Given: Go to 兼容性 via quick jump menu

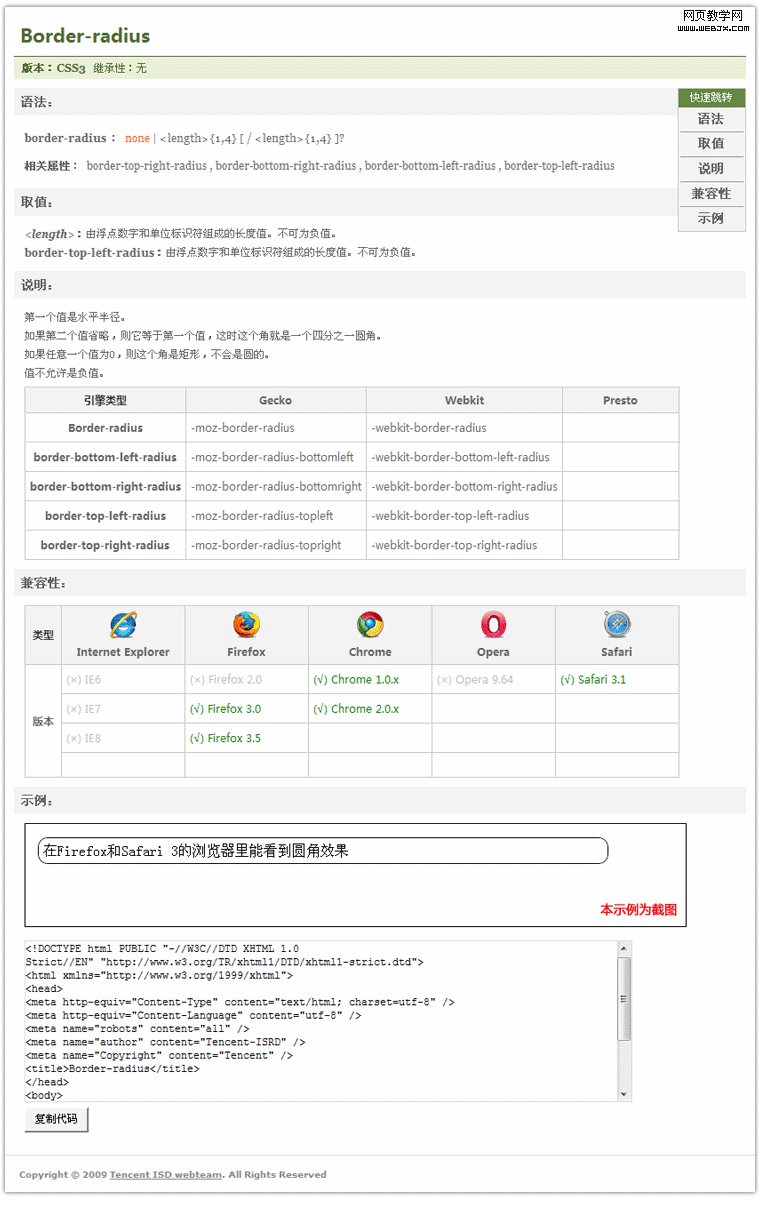Looking at the screenshot, I should pyautogui.click(x=711, y=194).
